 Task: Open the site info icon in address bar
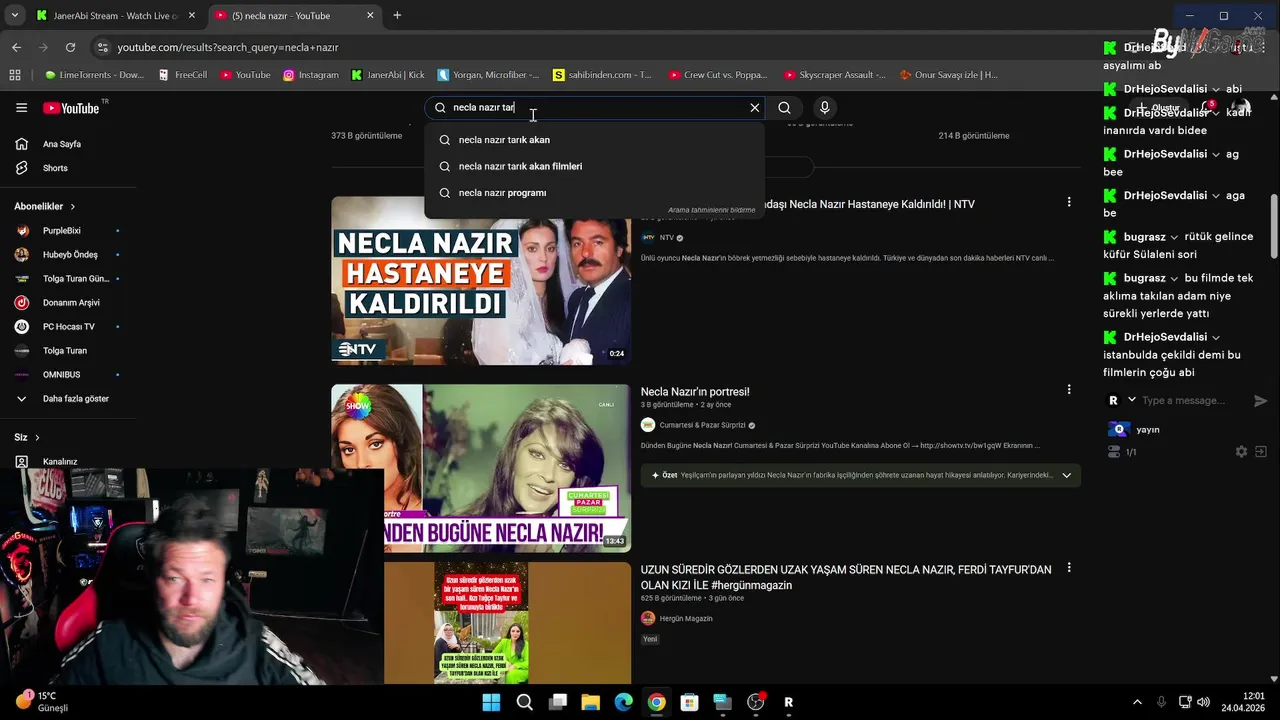pyautogui.click(x=101, y=47)
